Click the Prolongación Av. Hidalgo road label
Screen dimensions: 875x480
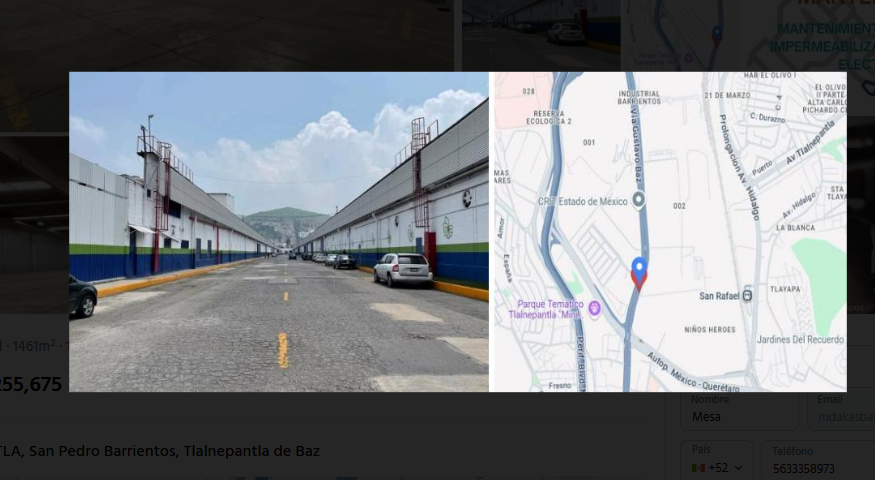[740, 167]
